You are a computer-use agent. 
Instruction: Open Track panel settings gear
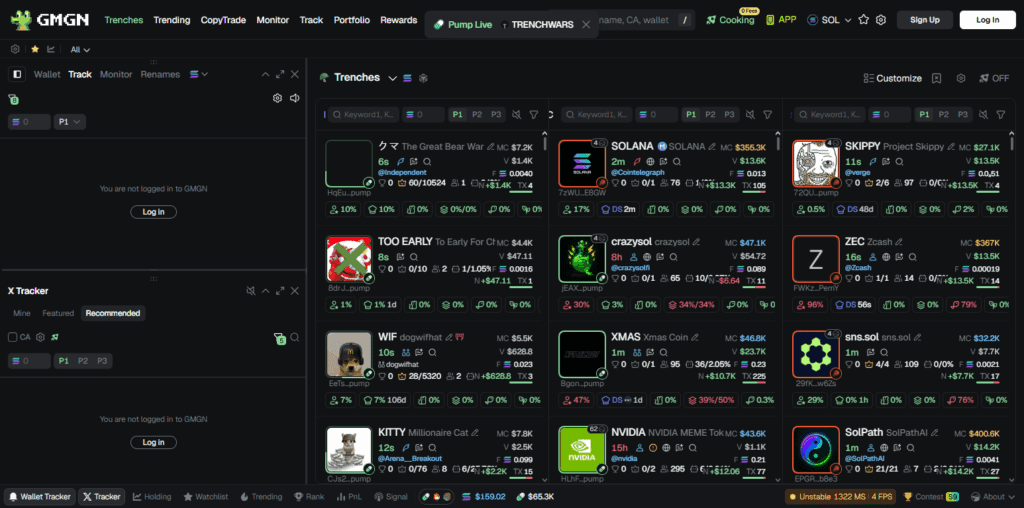[277, 98]
